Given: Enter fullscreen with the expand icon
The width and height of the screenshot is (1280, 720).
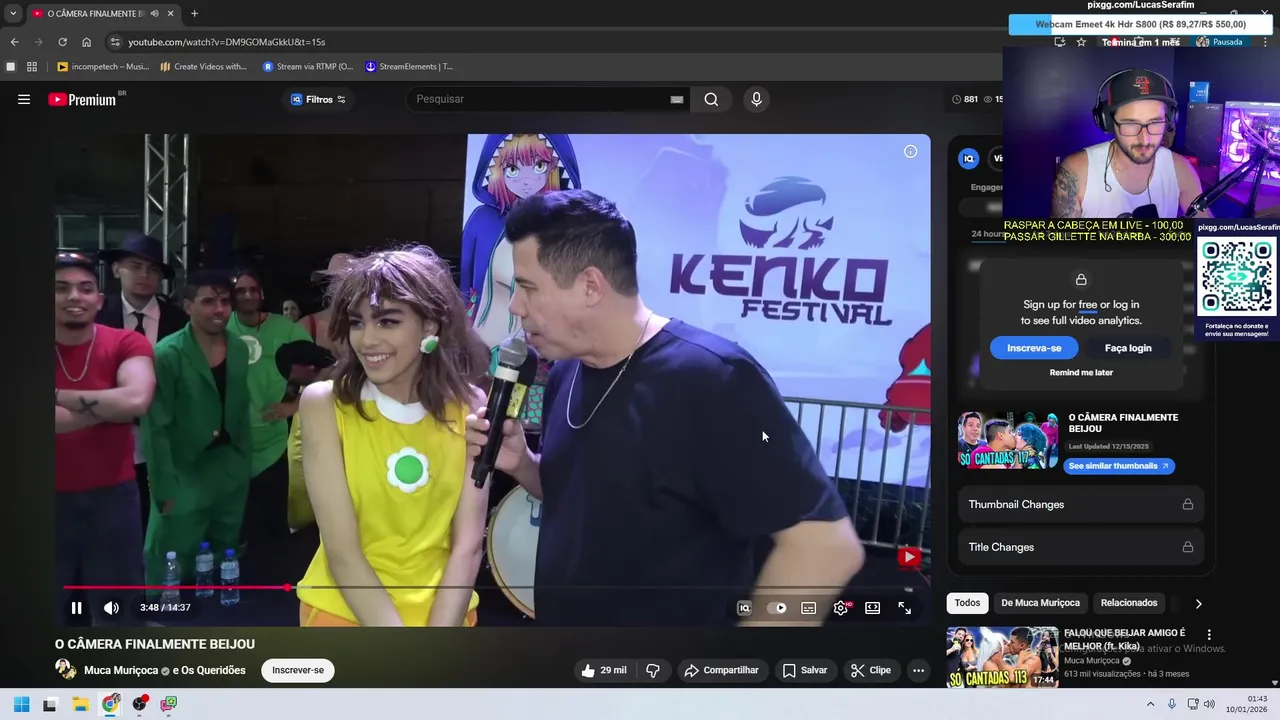Looking at the screenshot, I should click(x=905, y=608).
